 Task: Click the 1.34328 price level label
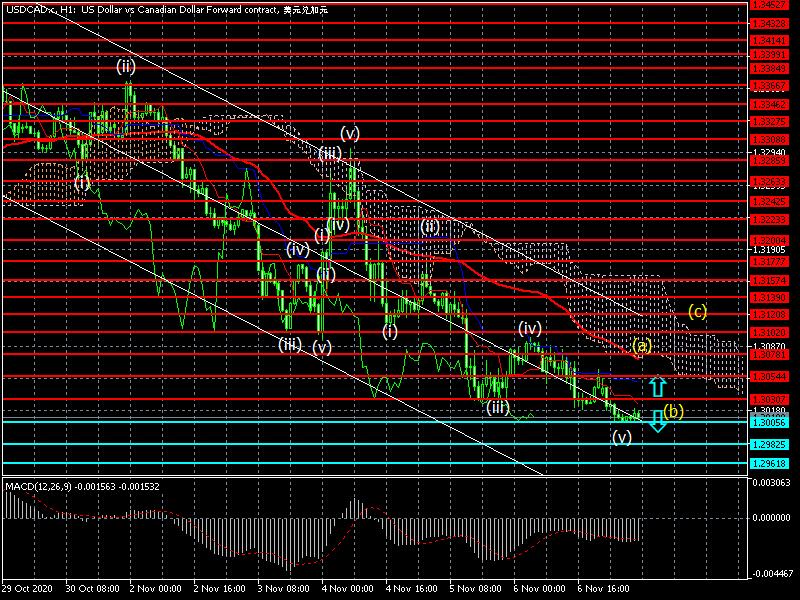click(769, 23)
